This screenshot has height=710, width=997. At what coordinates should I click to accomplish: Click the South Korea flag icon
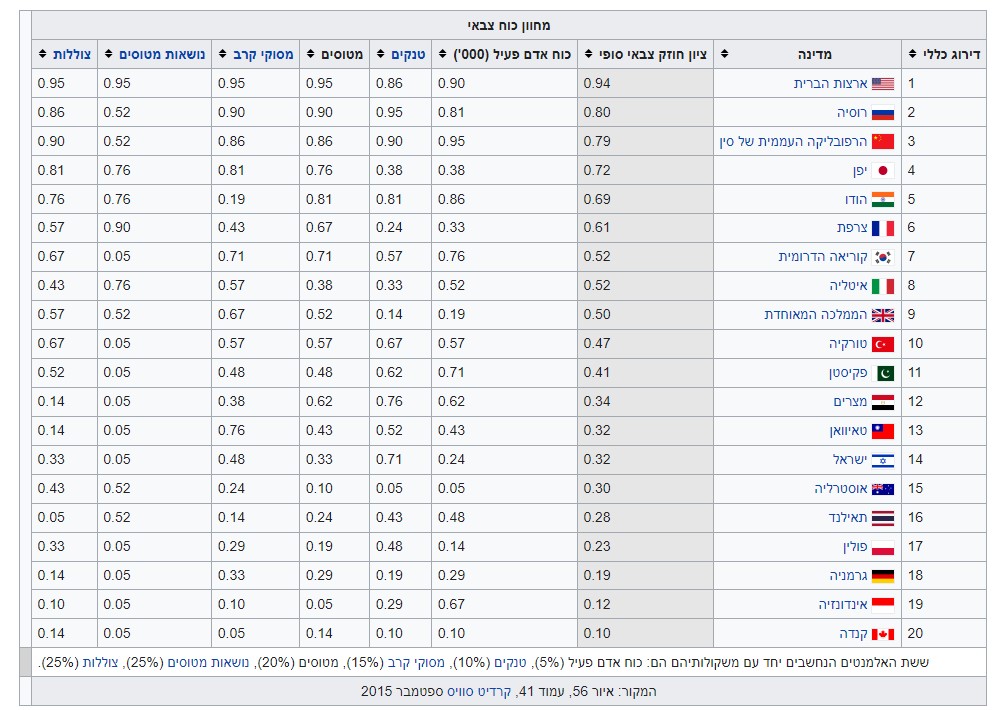click(x=882, y=257)
